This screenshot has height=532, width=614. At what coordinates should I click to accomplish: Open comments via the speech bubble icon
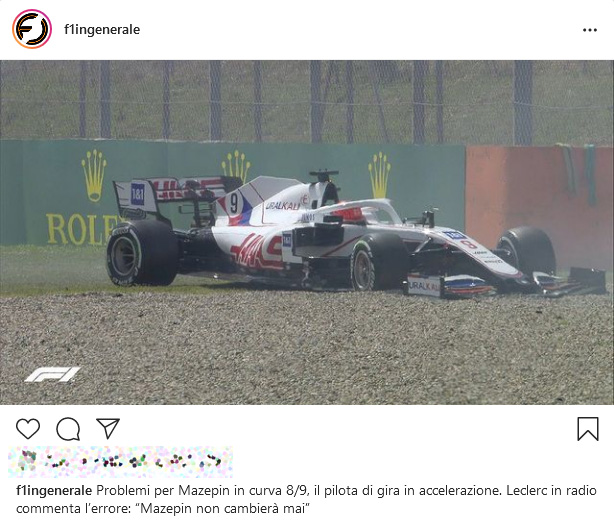pyautogui.click(x=68, y=429)
